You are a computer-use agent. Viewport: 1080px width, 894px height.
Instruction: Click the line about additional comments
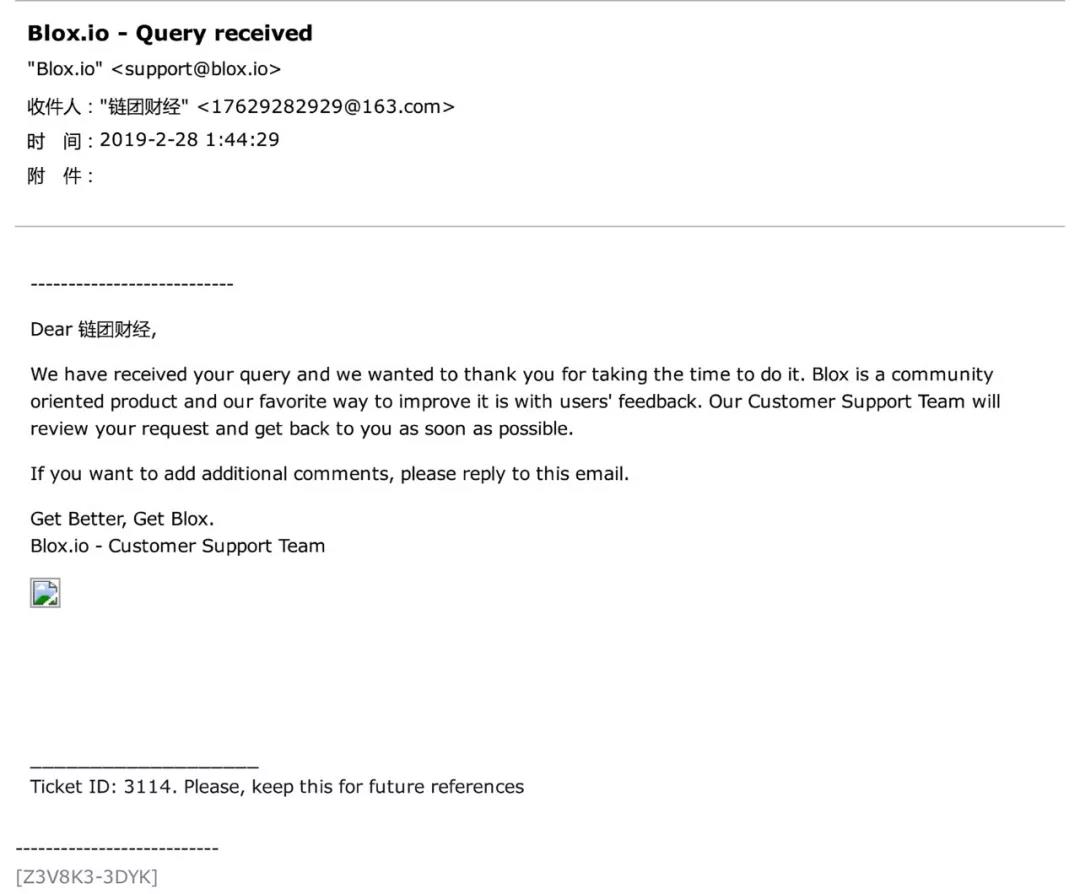[x=329, y=474]
